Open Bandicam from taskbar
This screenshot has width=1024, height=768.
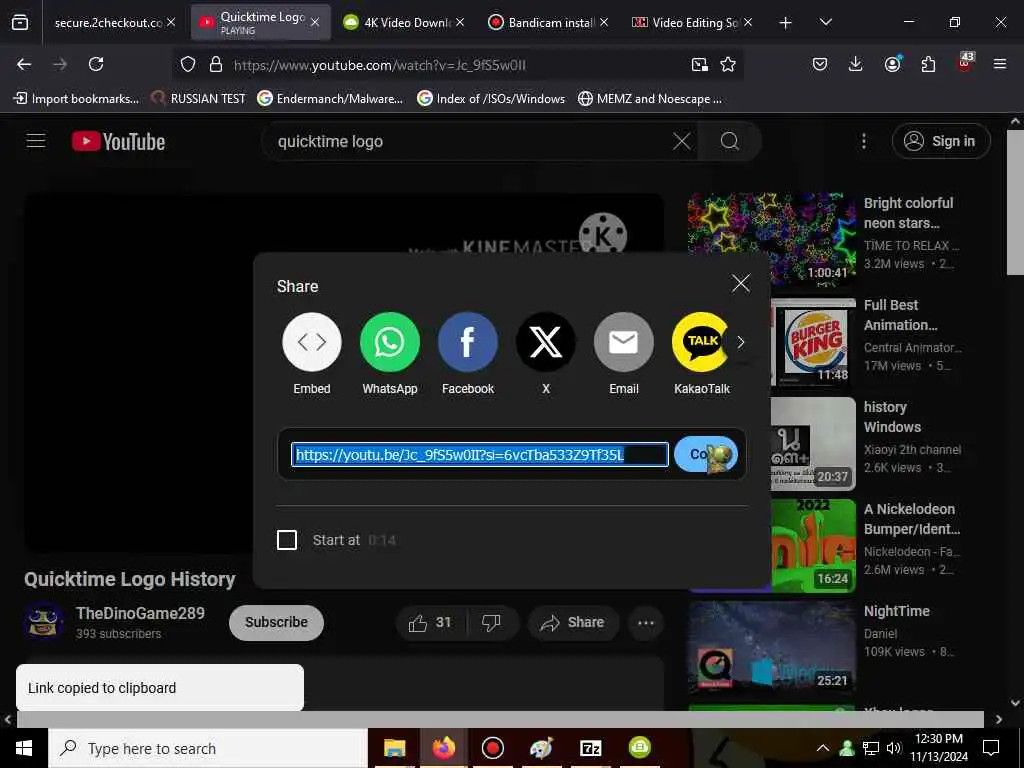[x=492, y=748]
